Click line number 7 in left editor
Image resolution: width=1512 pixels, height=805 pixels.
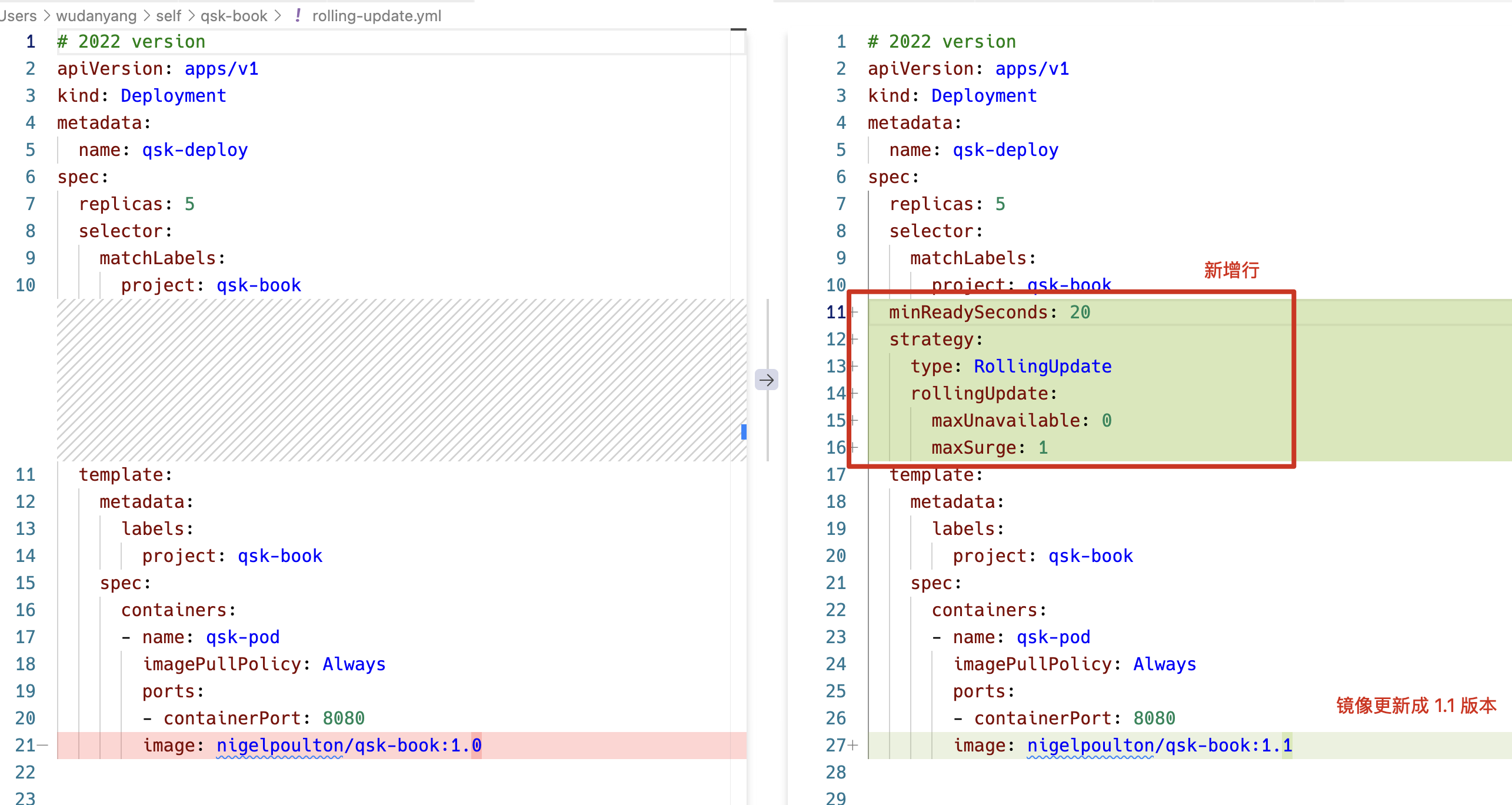[30, 204]
